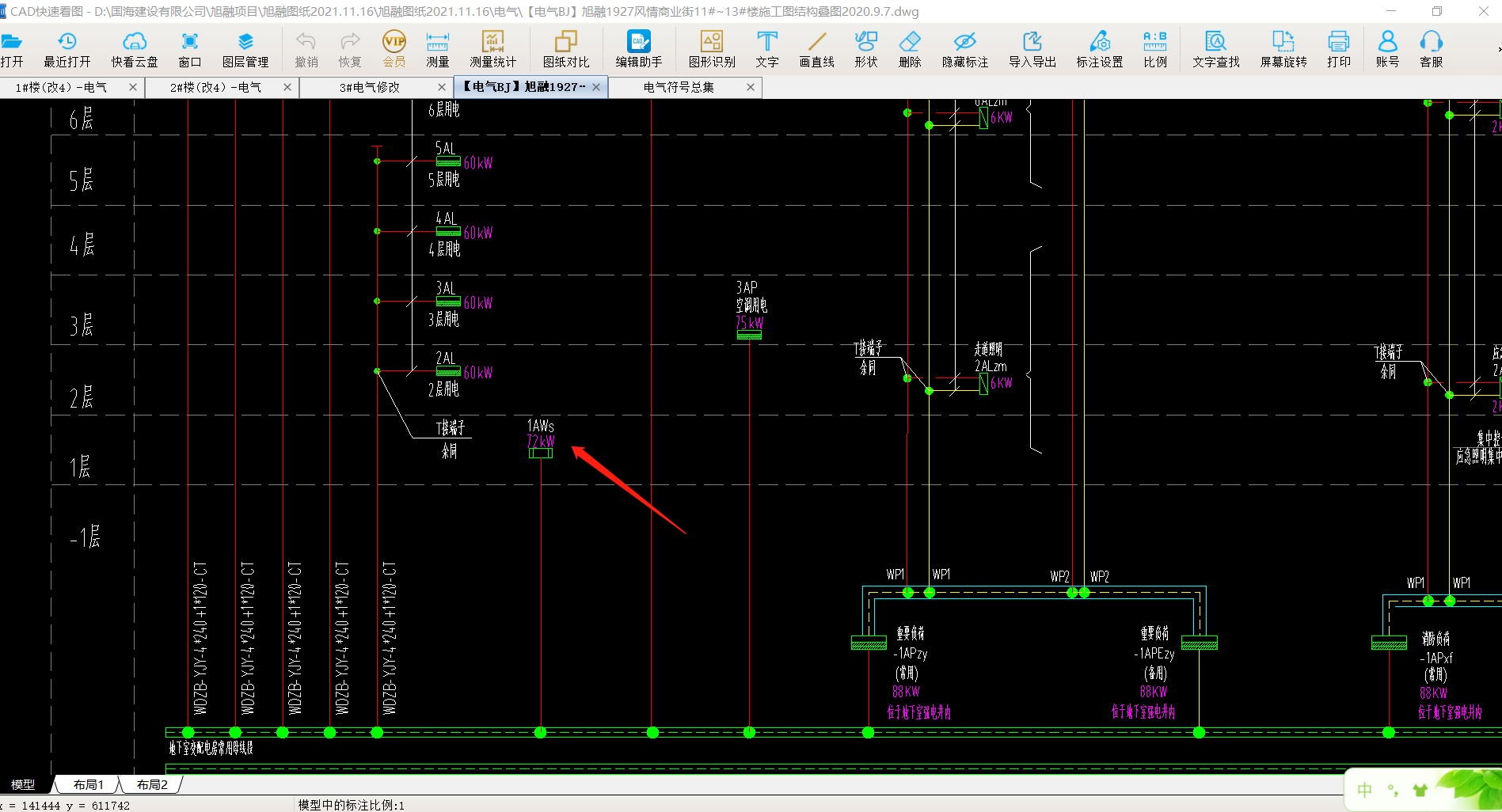Switch to 布局2 layout tab

pos(152,784)
